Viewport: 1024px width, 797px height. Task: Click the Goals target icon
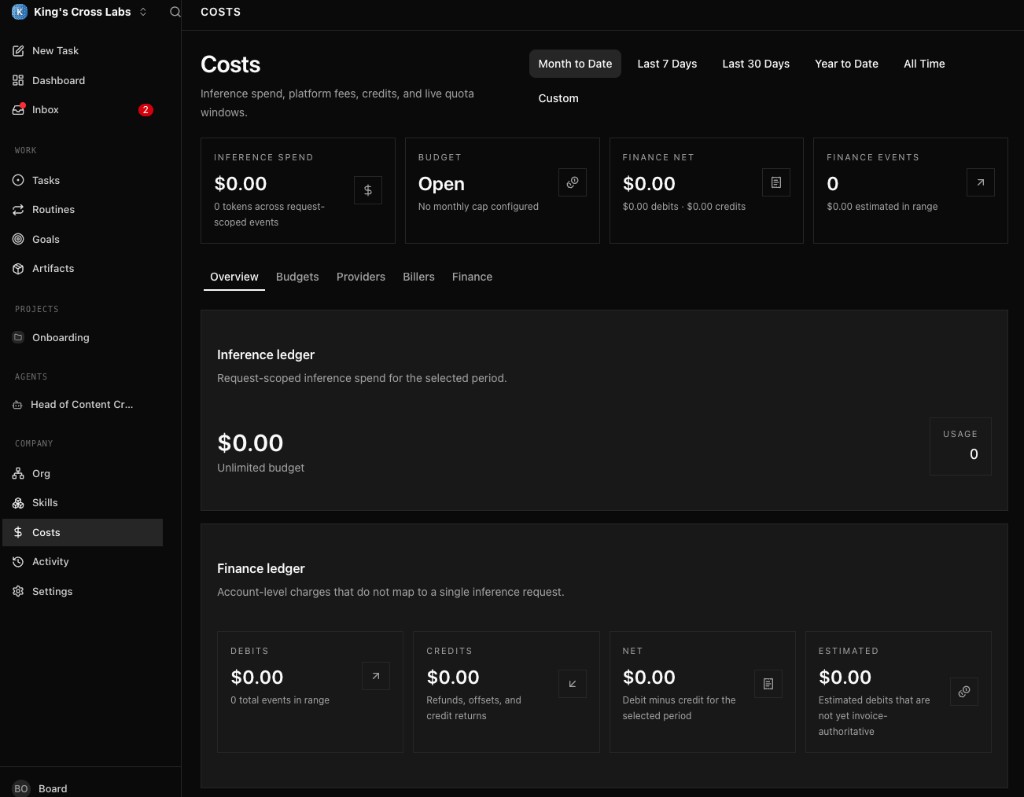coord(18,239)
